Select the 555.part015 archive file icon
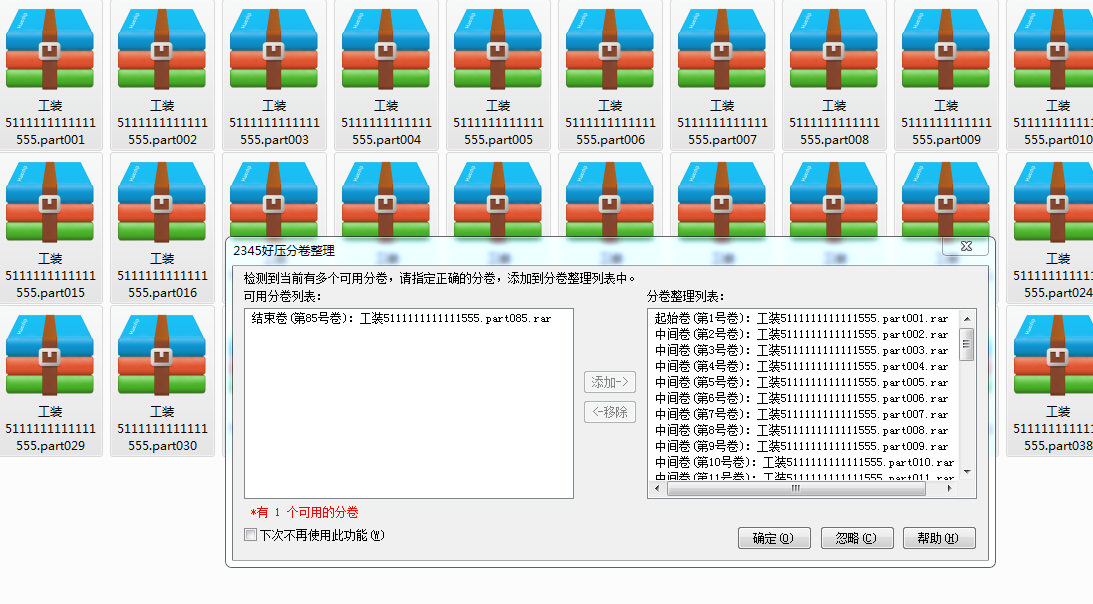 pyautogui.click(x=50, y=202)
